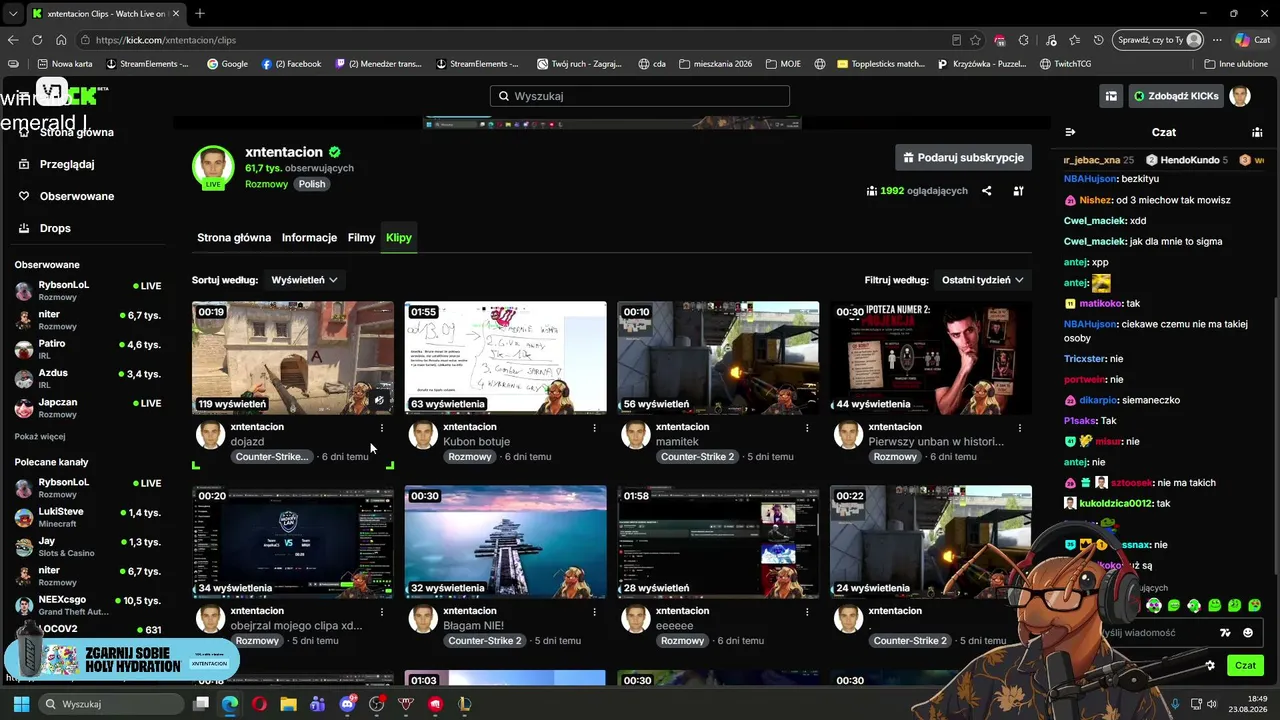This screenshot has width=1280, height=720.
Task: Open the Informacje tab
Action: (x=309, y=238)
